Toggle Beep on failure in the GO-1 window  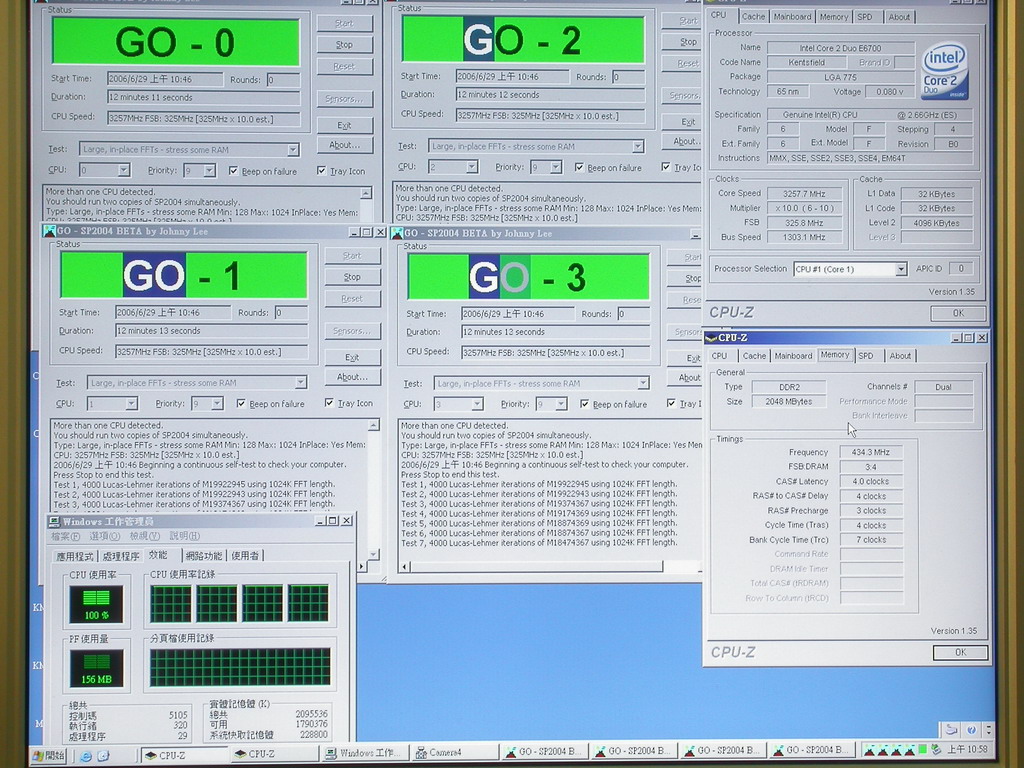pos(242,404)
